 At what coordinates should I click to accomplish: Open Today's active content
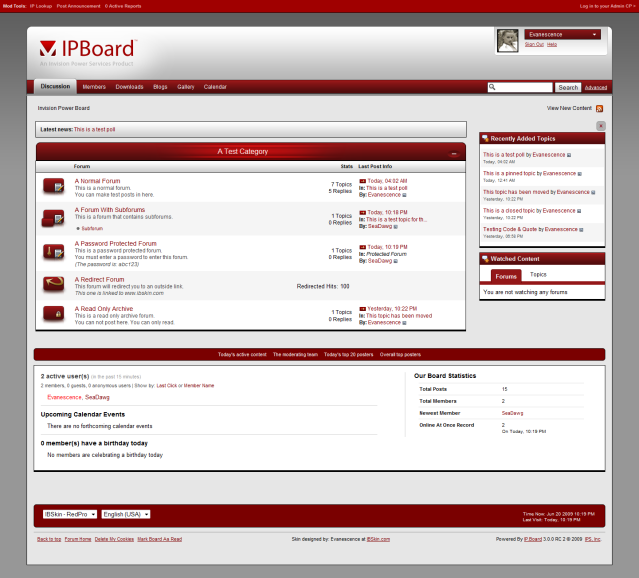point(242,354)
